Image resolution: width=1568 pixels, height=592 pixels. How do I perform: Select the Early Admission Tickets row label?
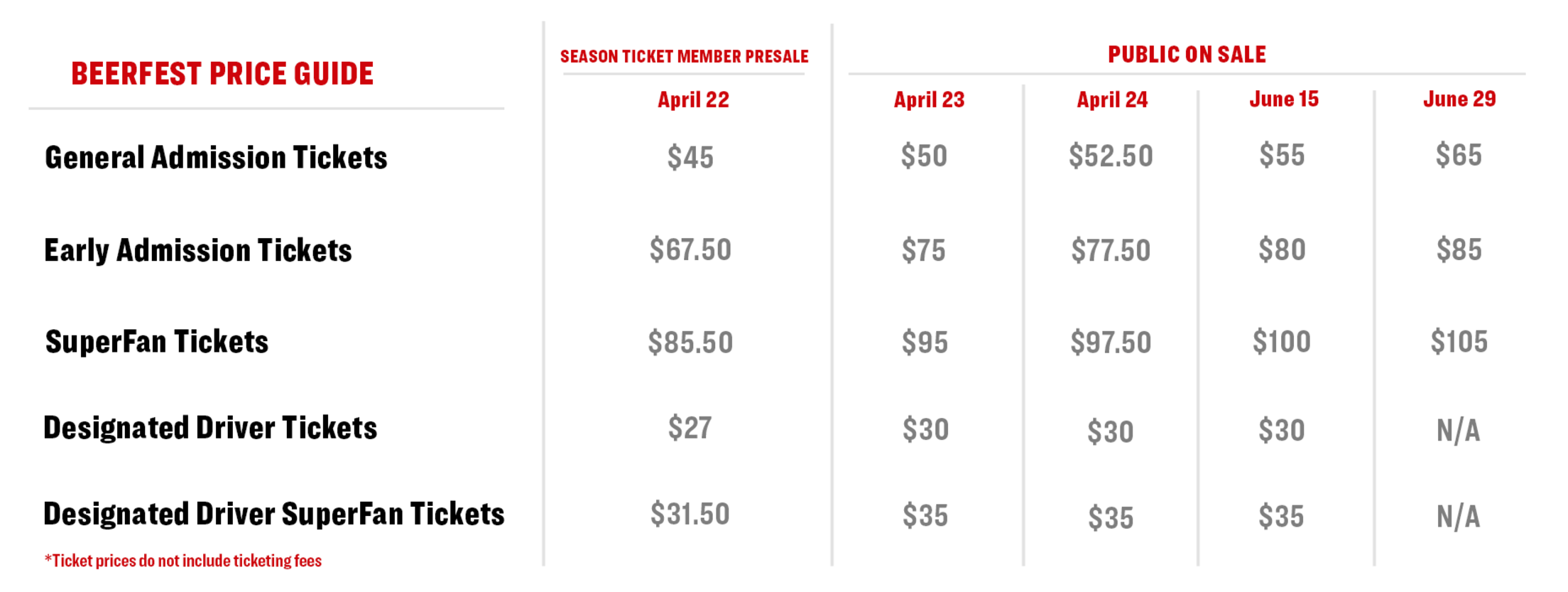pyautogui.click(x=197, y=250)
